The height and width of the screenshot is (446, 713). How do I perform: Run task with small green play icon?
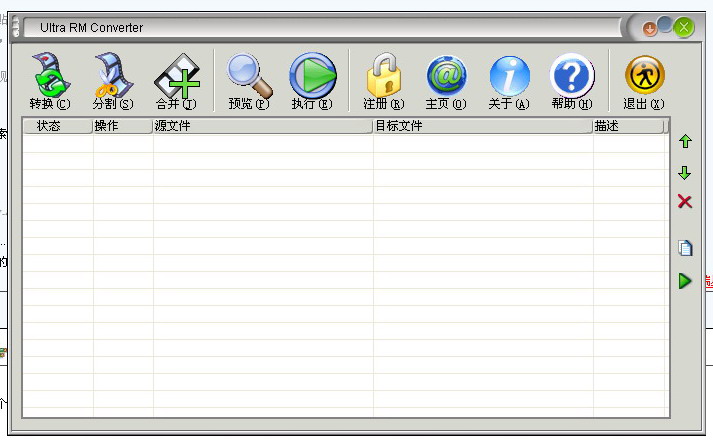coord(685,281)
